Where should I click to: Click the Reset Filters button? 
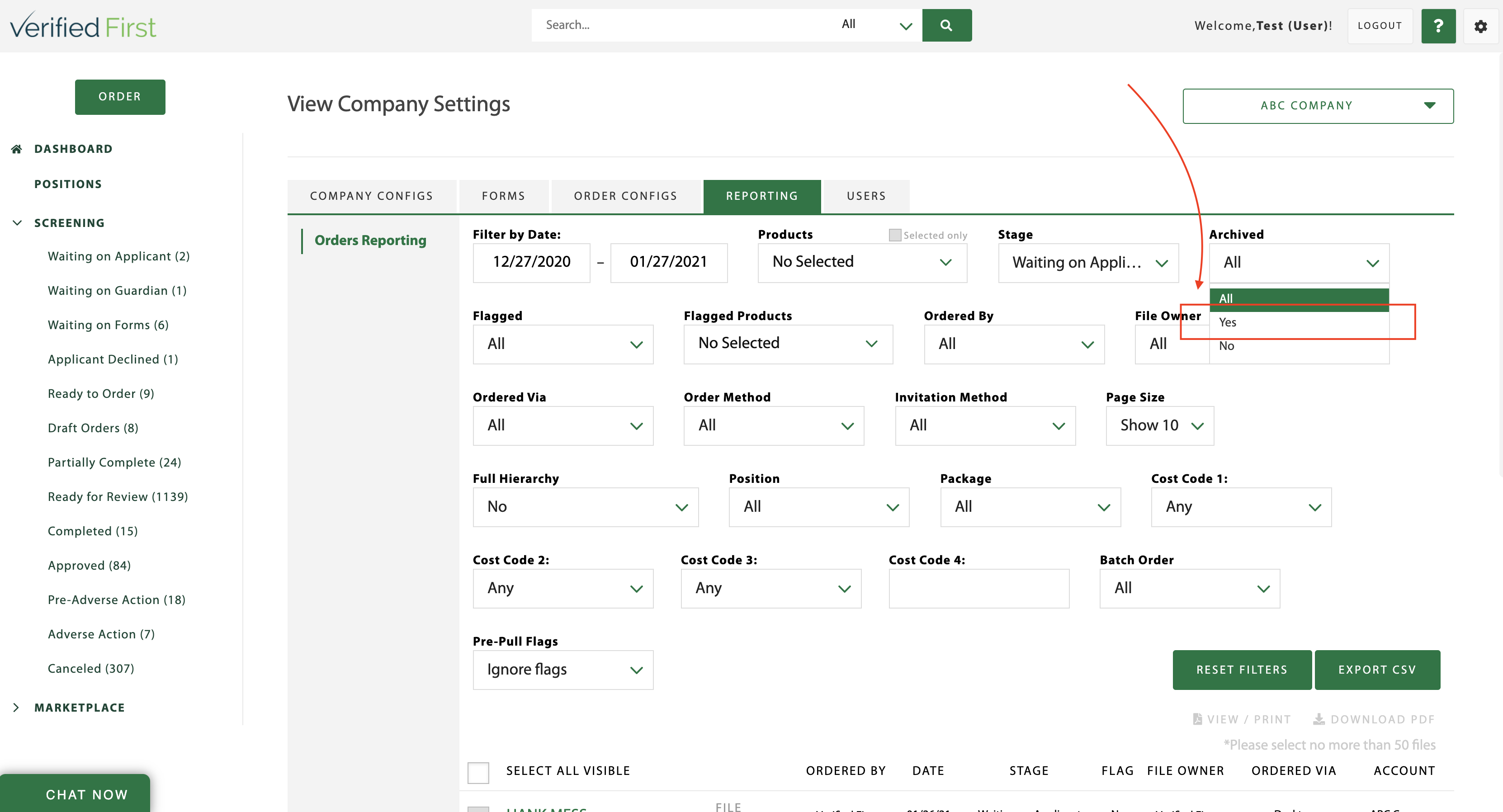(1242, 670)
